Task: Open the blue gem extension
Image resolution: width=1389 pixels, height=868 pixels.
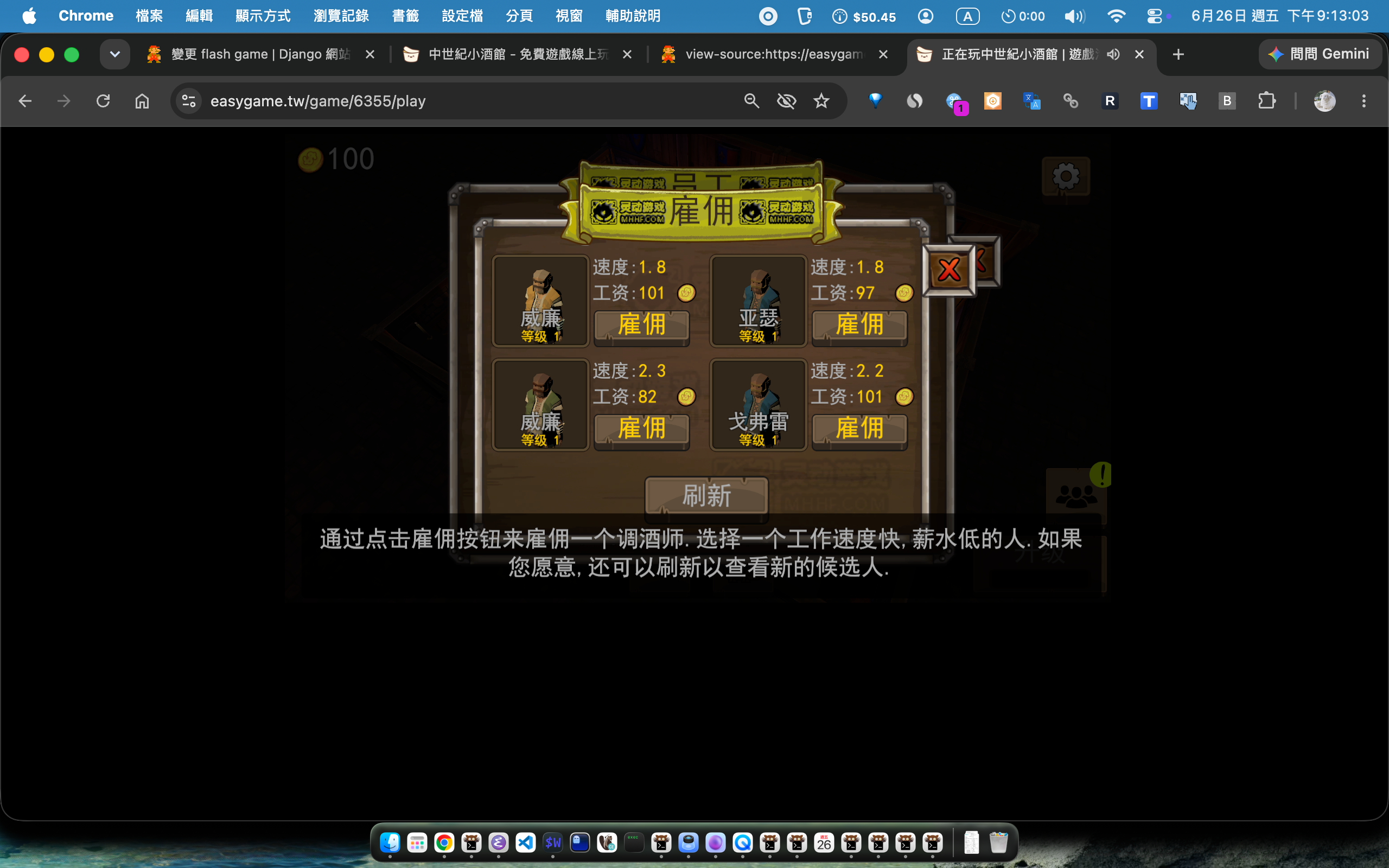Action: coord(875,101)
